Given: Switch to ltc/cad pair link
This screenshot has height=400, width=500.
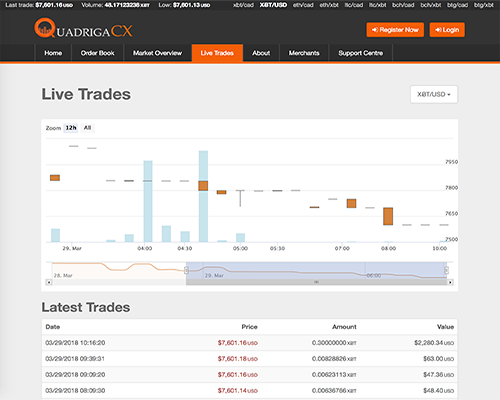Looking at the screenshot, I should [x=354, y=5].
